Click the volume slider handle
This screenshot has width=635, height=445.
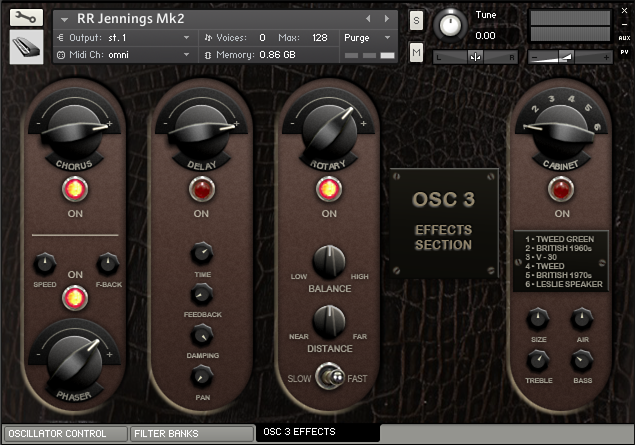[565, 57]
